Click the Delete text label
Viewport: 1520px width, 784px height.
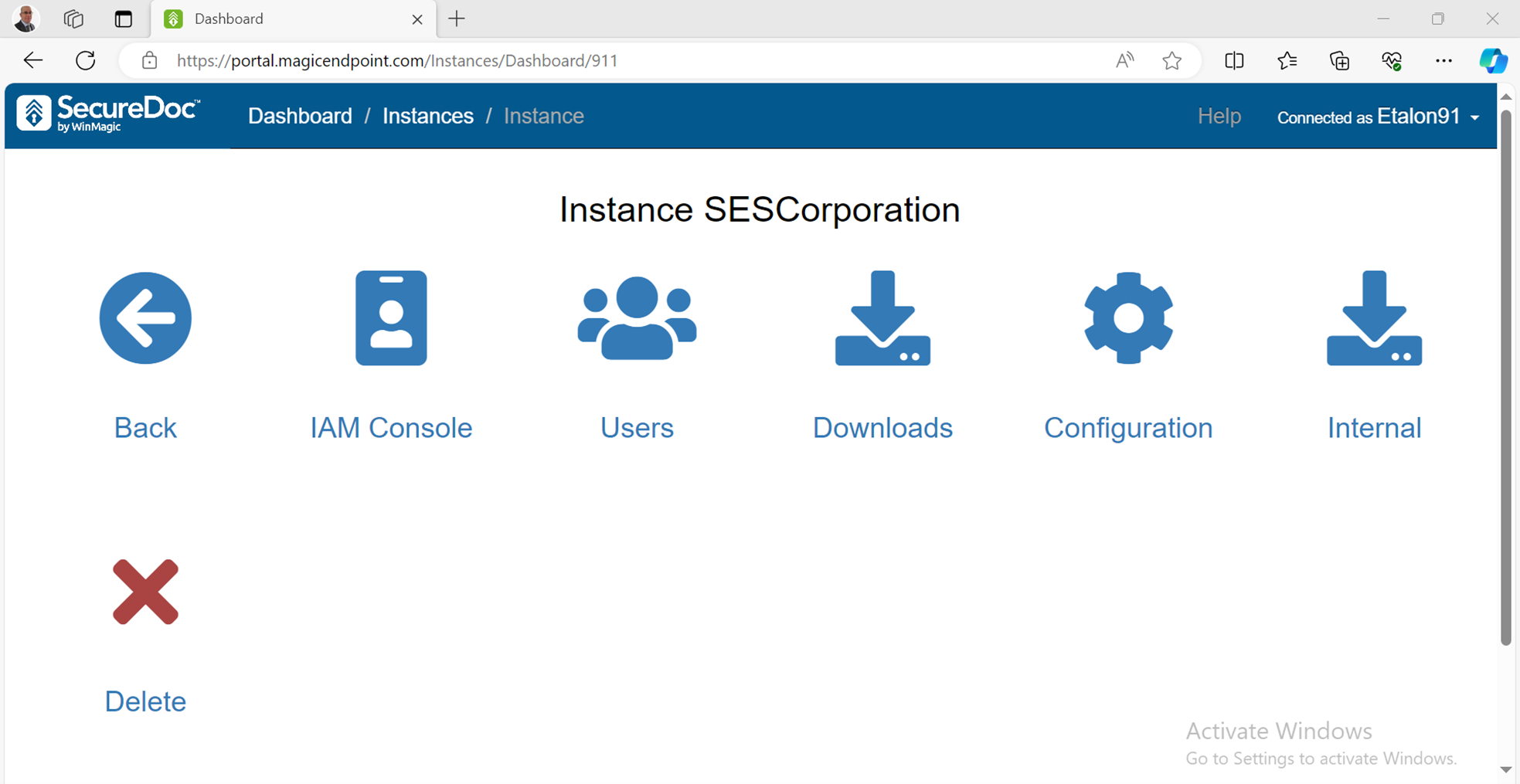145,701
